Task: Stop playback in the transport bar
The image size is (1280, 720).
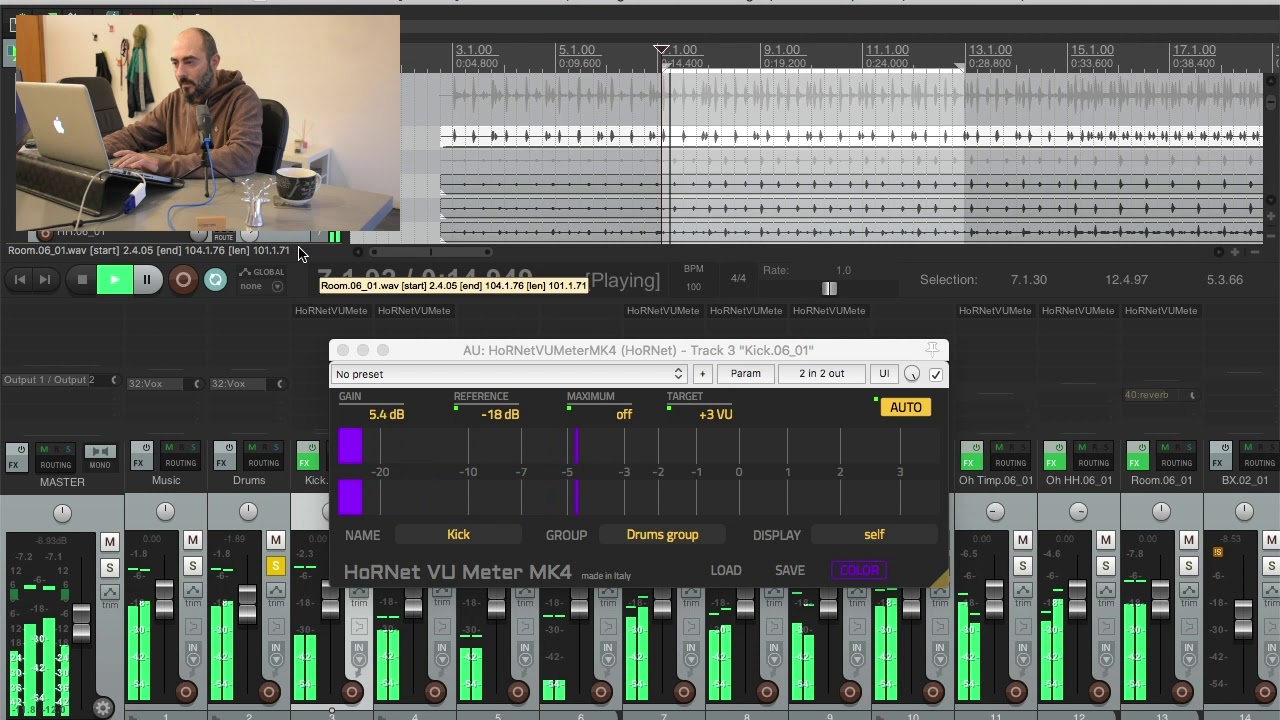Action: (82, 280)
